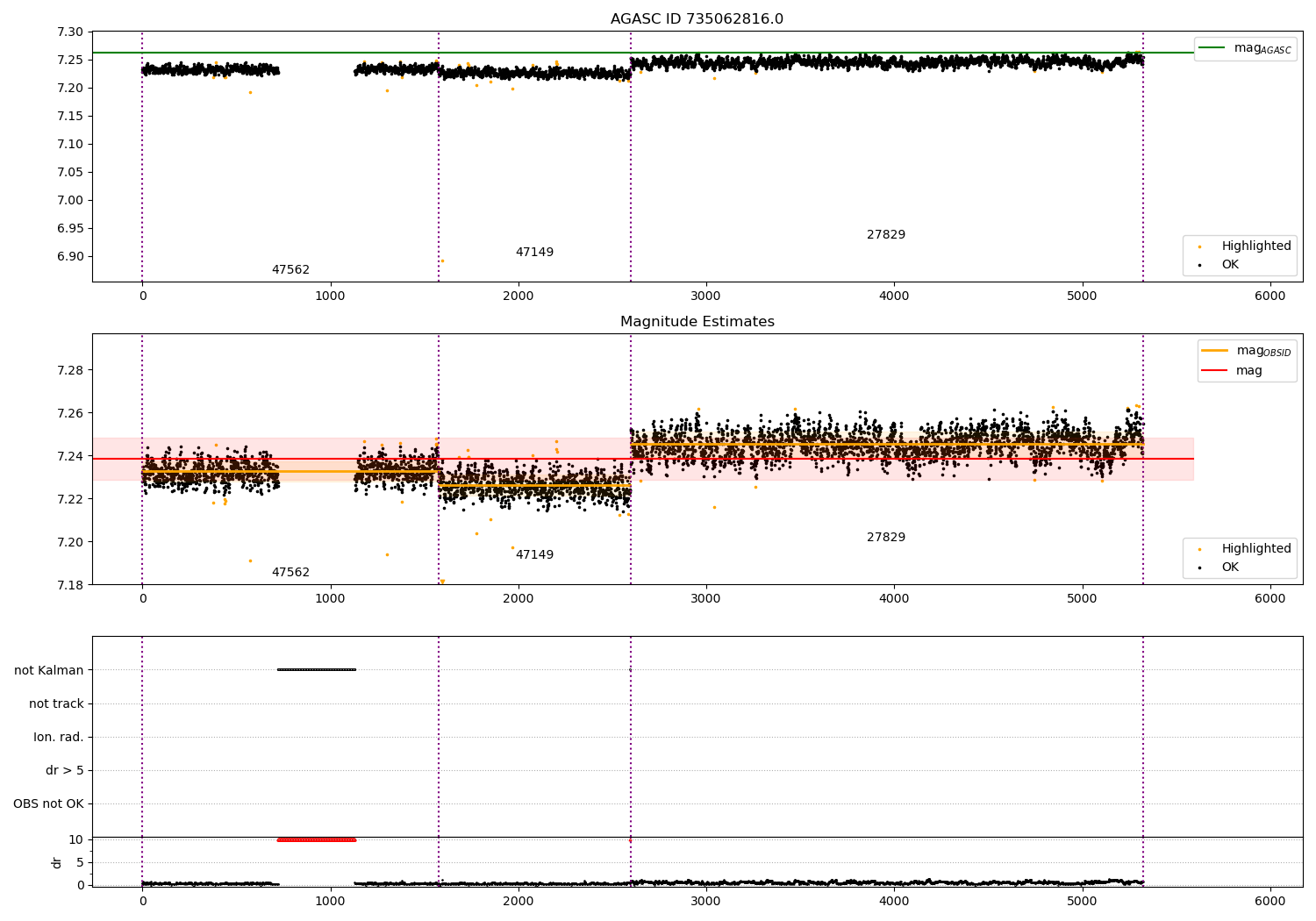1316x921 pixels.
Task: Click the 7.15 y-axis tick label
Action: [x=69, y=116]
